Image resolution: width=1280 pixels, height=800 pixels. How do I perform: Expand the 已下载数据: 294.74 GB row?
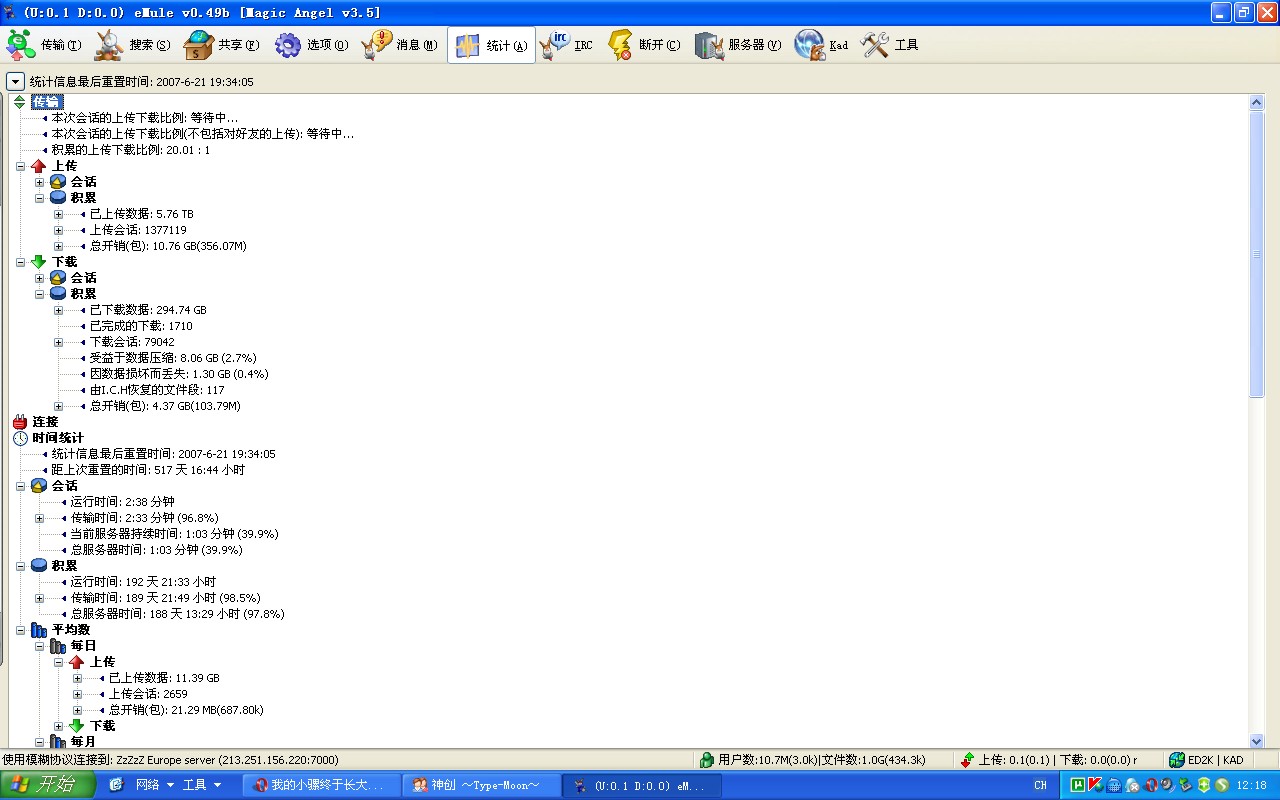pyautogui.click(x=58, y=310)
